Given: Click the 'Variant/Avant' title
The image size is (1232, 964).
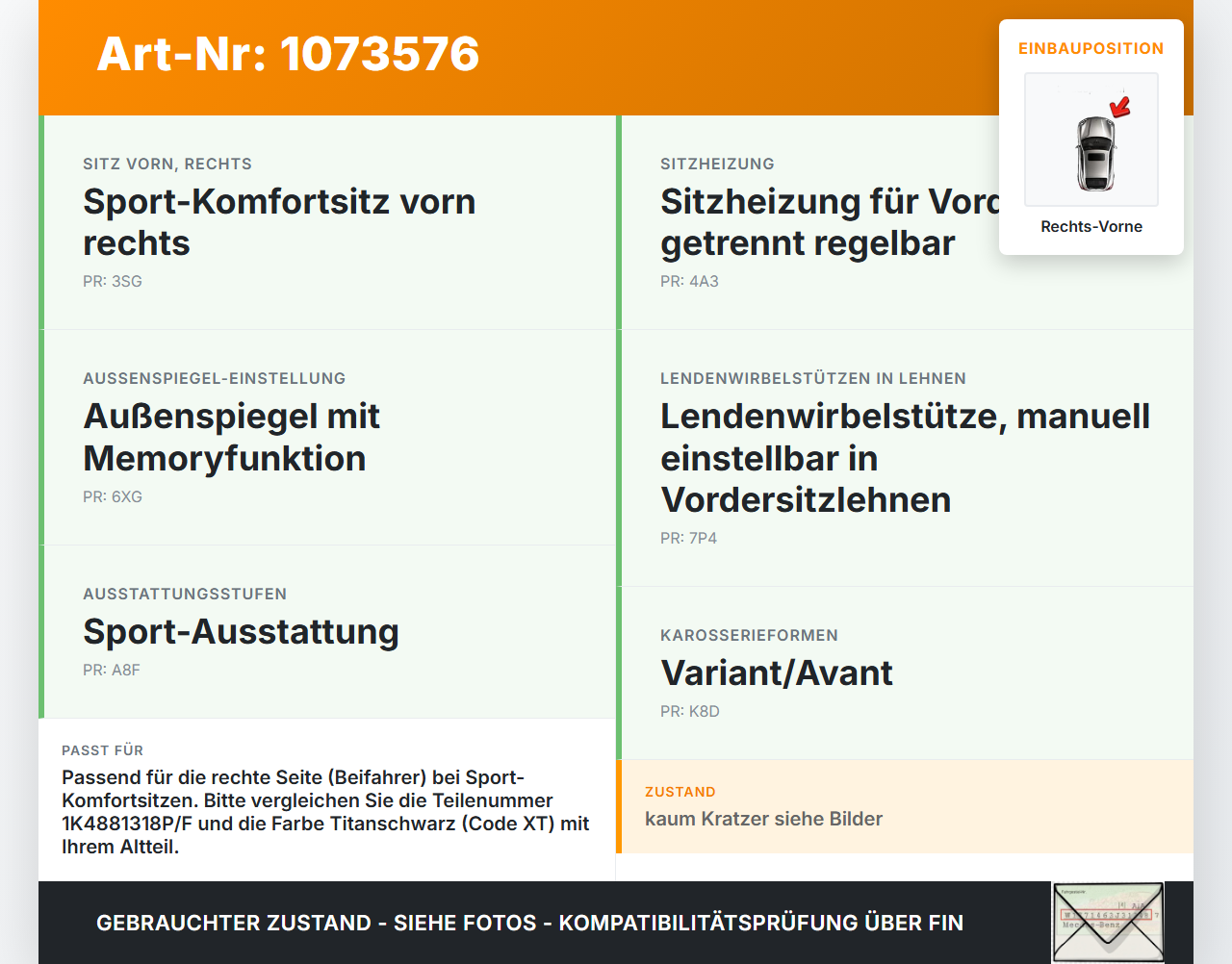Looking at the screenshot, I should click(777, 673).
